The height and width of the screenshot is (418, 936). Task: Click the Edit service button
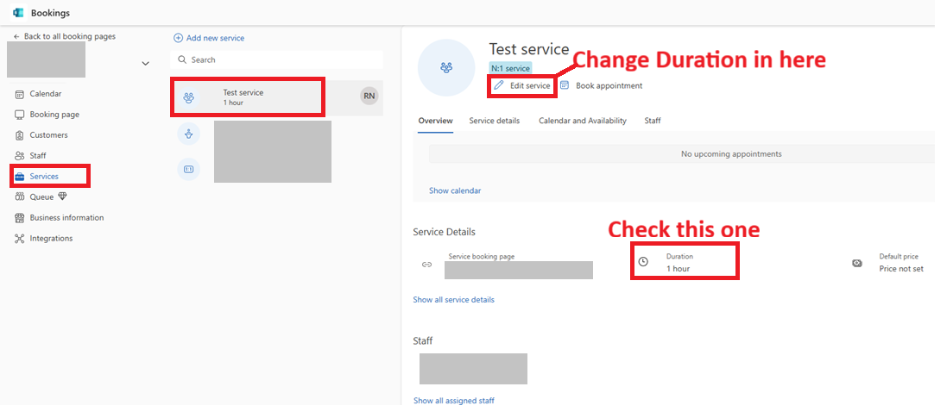pos(523,86)
